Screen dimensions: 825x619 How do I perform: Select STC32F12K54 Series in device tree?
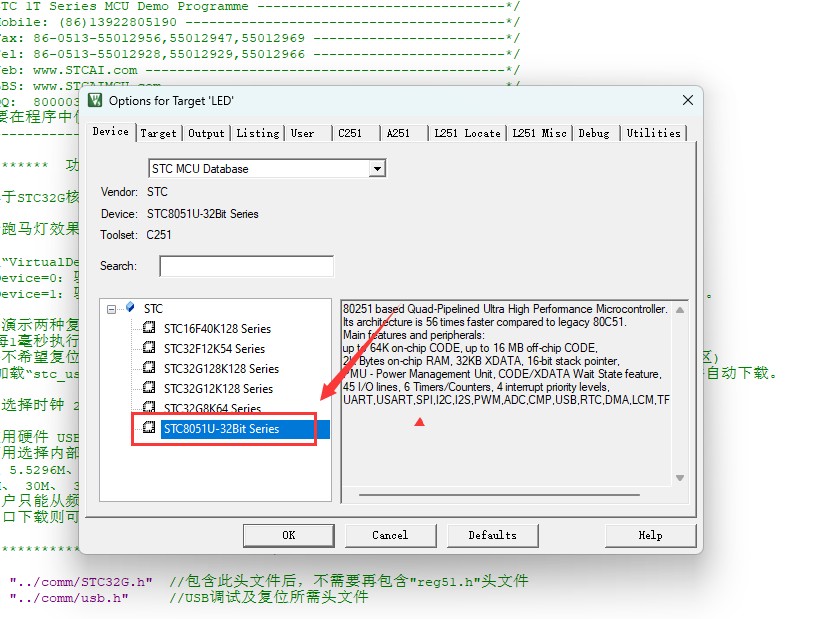pos(214,349)
